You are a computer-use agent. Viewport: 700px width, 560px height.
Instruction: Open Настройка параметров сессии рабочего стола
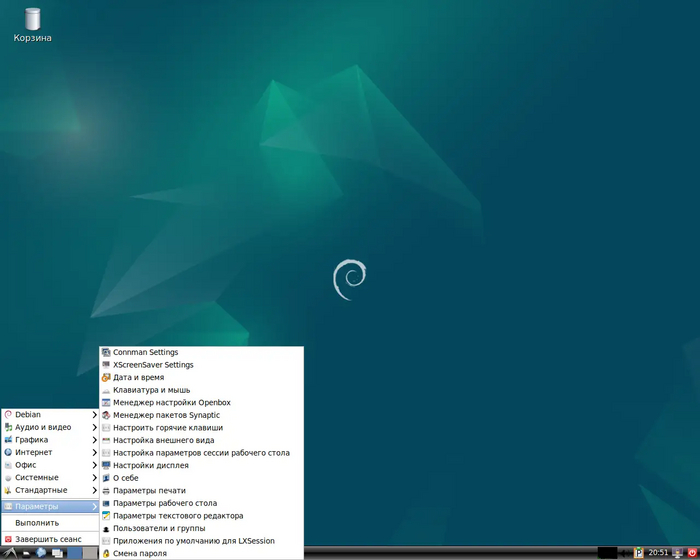pyautogui.click(x=201, y=453)
